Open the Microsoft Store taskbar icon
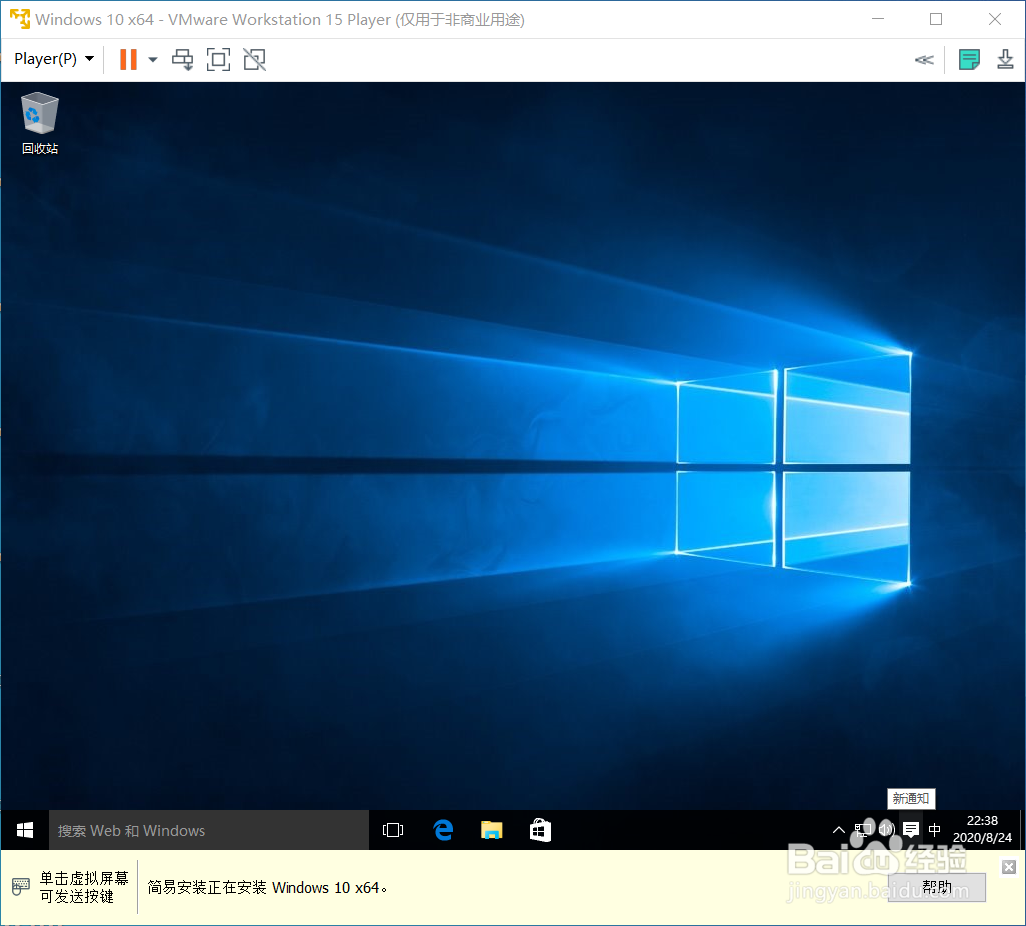The width and height of the screenshot is (1026, 926). (x=540, y=830)
